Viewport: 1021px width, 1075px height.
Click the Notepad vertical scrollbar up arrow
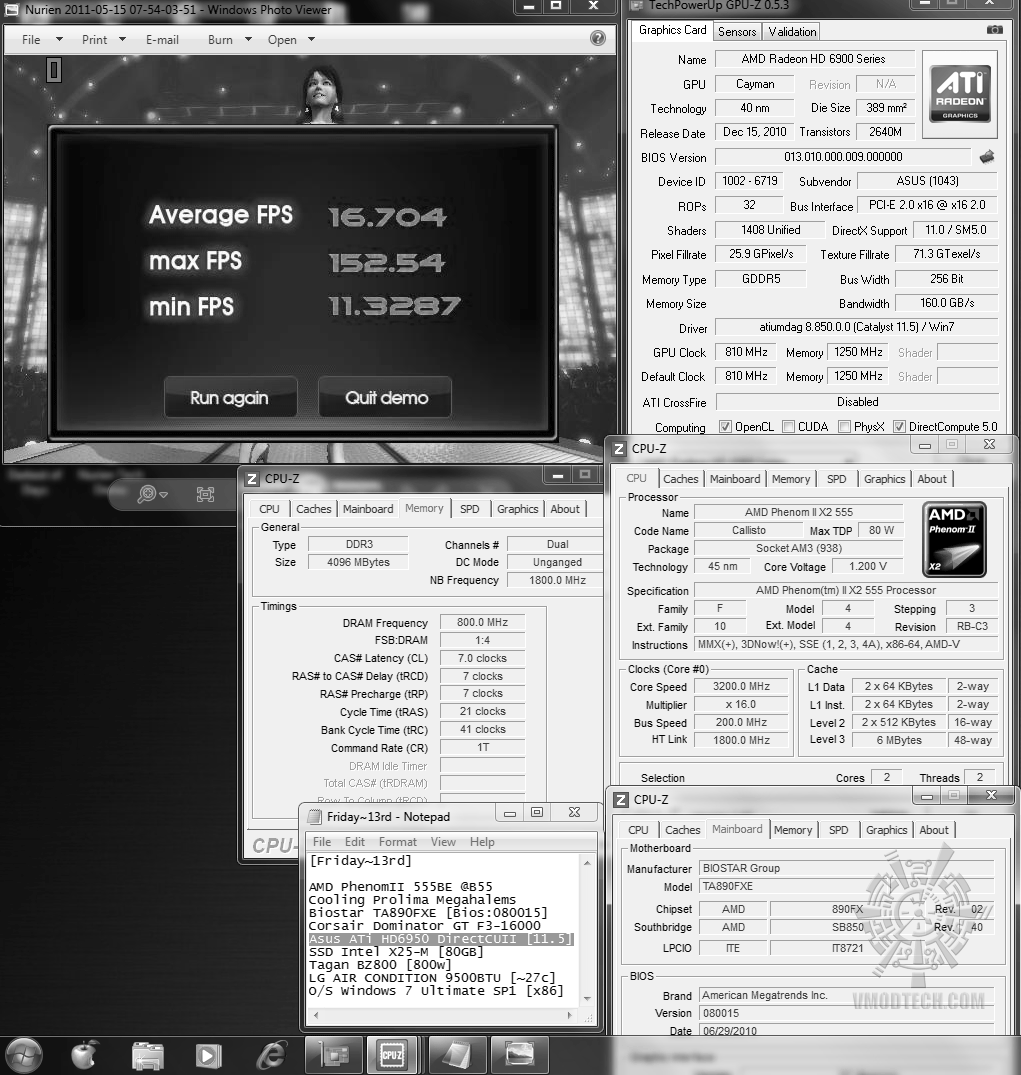(587, 862)
